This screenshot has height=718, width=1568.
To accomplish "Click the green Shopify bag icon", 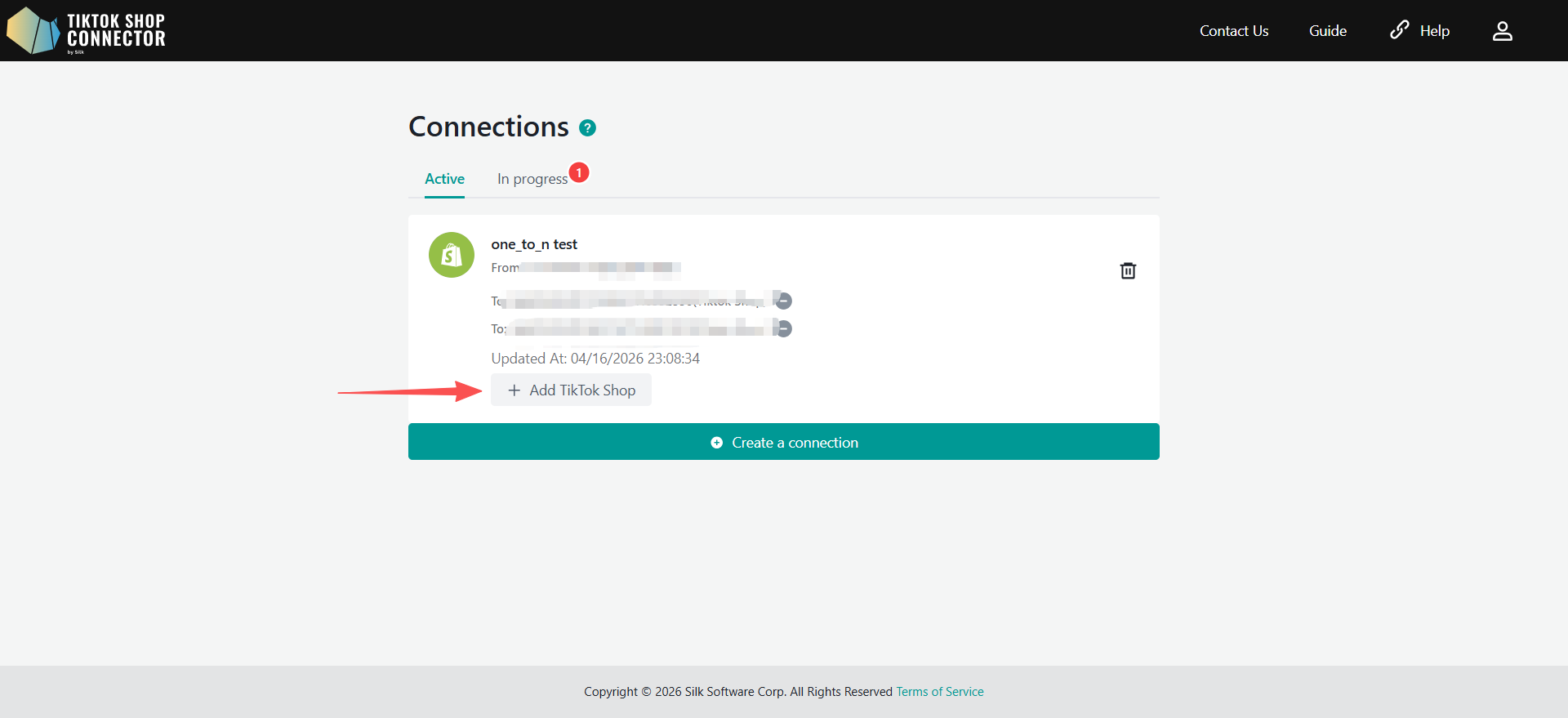I will 452,255.
